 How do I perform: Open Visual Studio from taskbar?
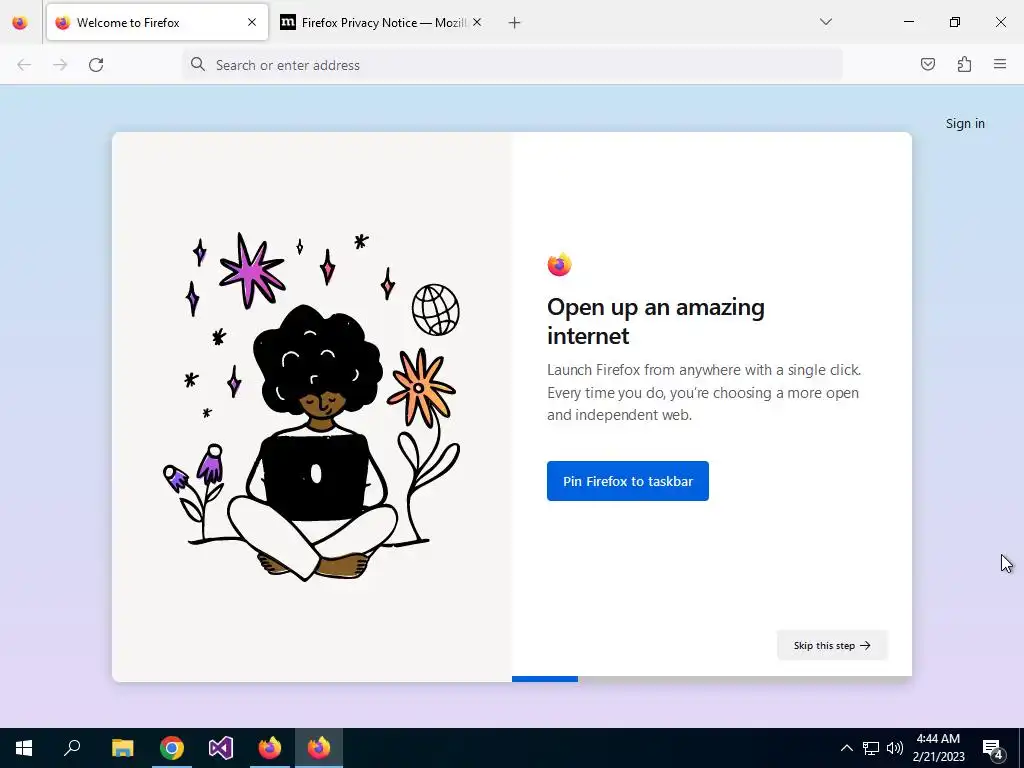[221, 748]
